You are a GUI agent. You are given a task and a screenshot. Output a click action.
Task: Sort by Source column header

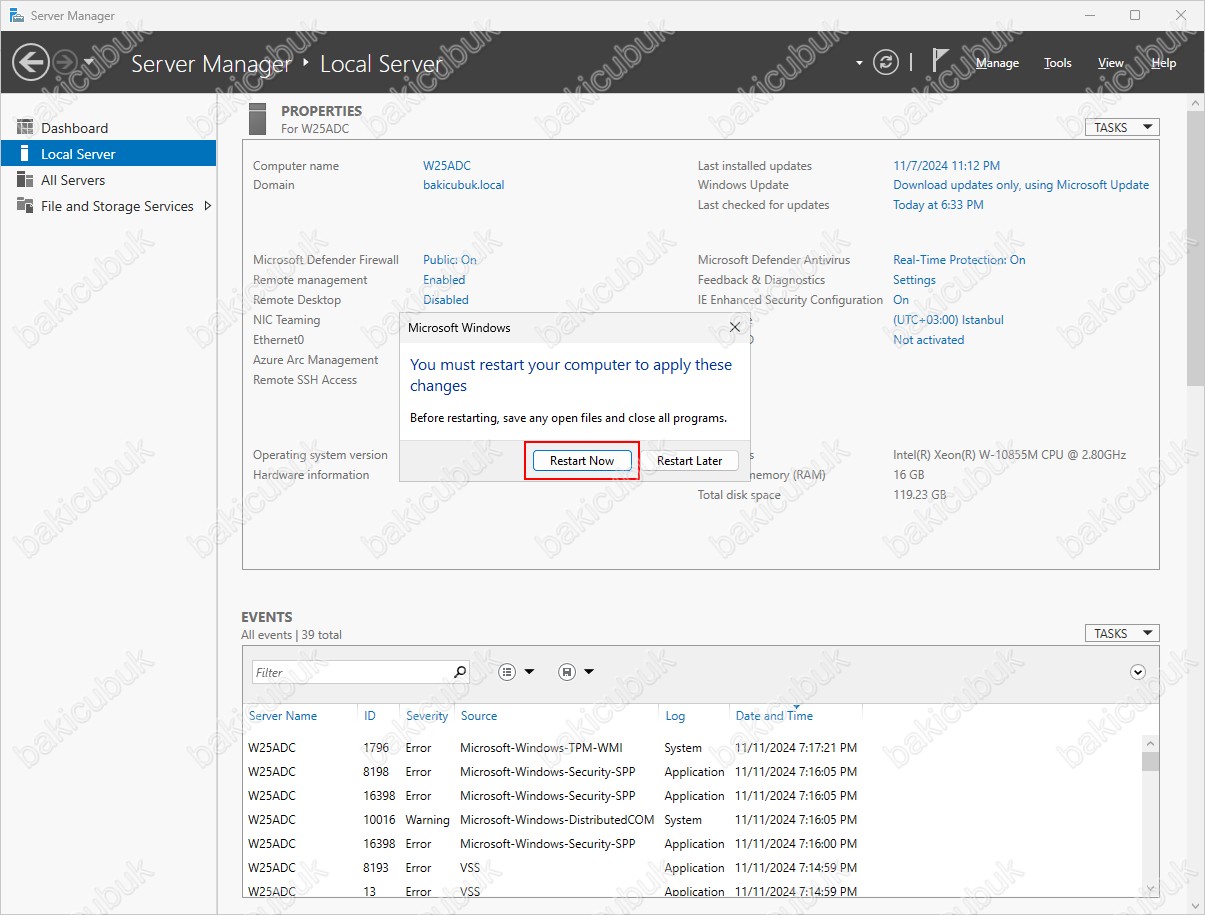point(479,716)
